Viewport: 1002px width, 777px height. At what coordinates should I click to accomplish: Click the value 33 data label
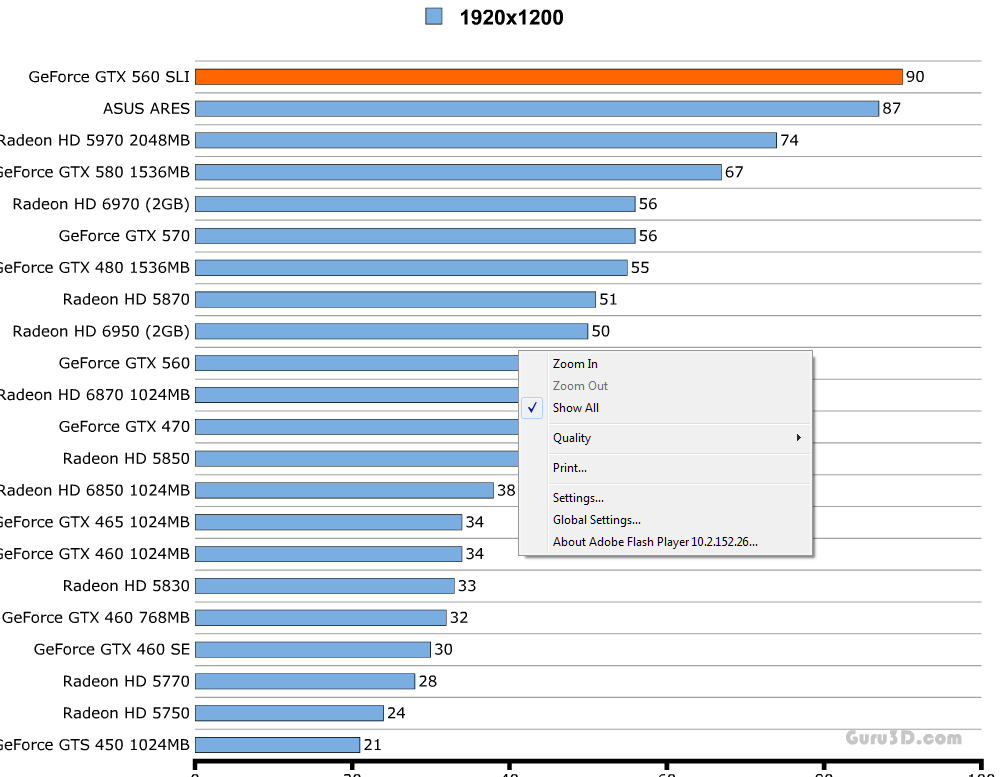coord(467,586)
